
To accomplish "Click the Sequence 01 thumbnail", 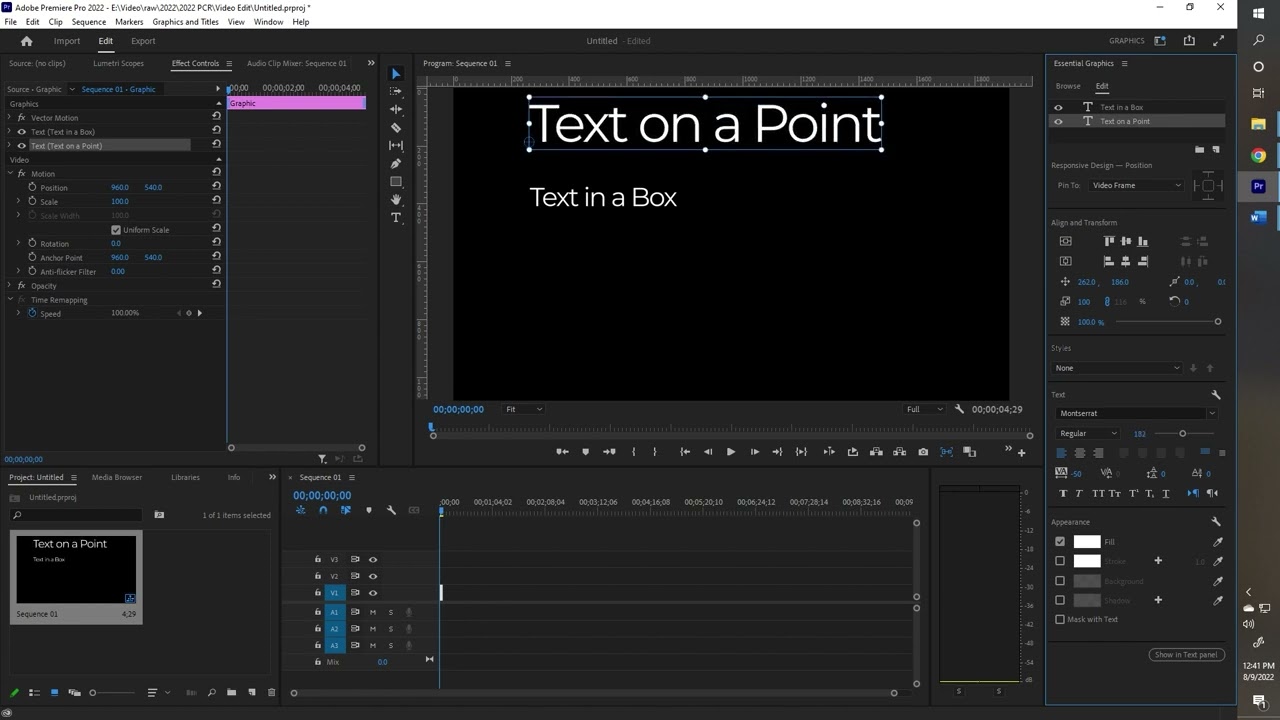I will coord(76,568).
